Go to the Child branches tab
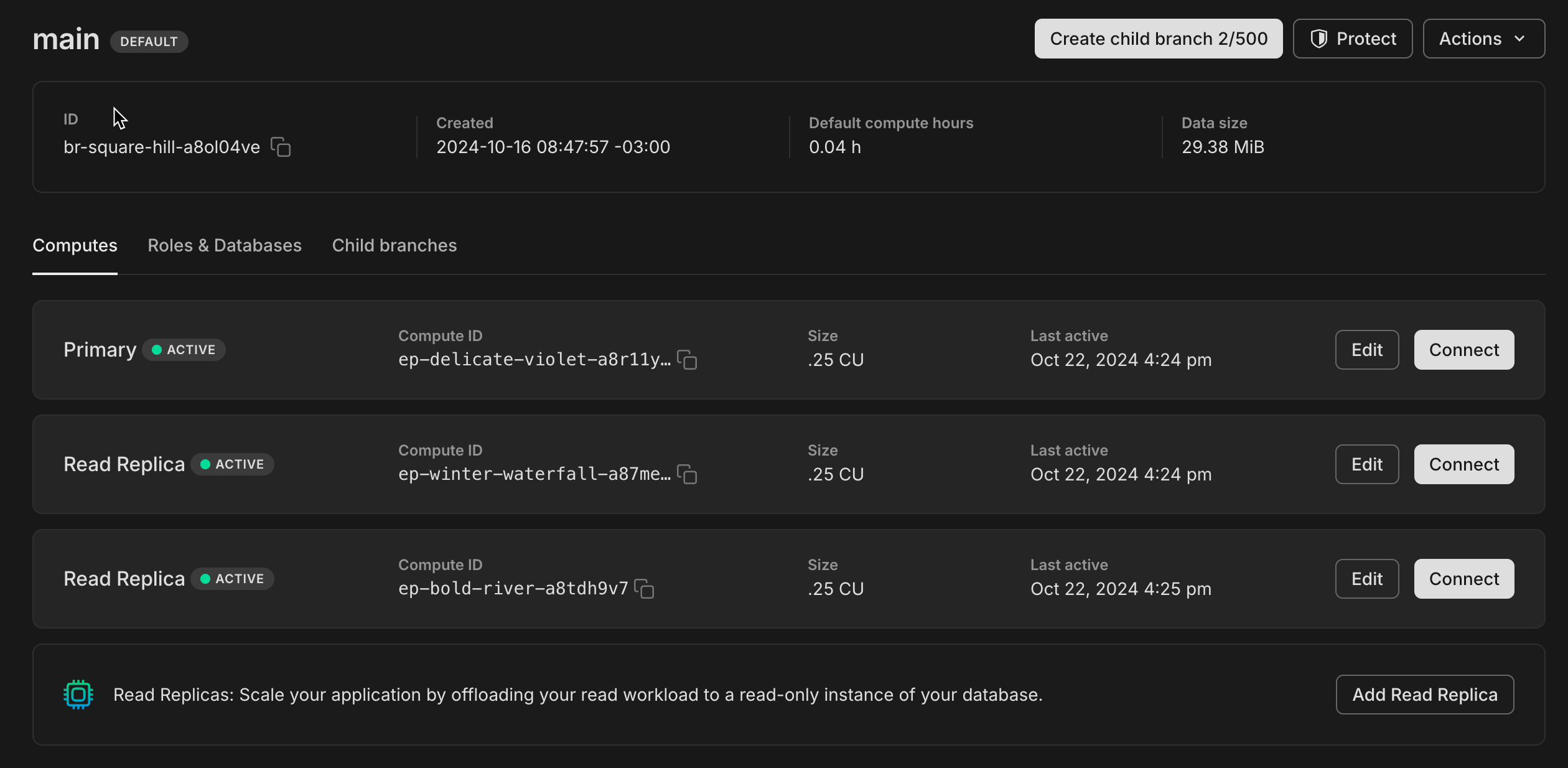1568x768 pixels. point(394,245)
